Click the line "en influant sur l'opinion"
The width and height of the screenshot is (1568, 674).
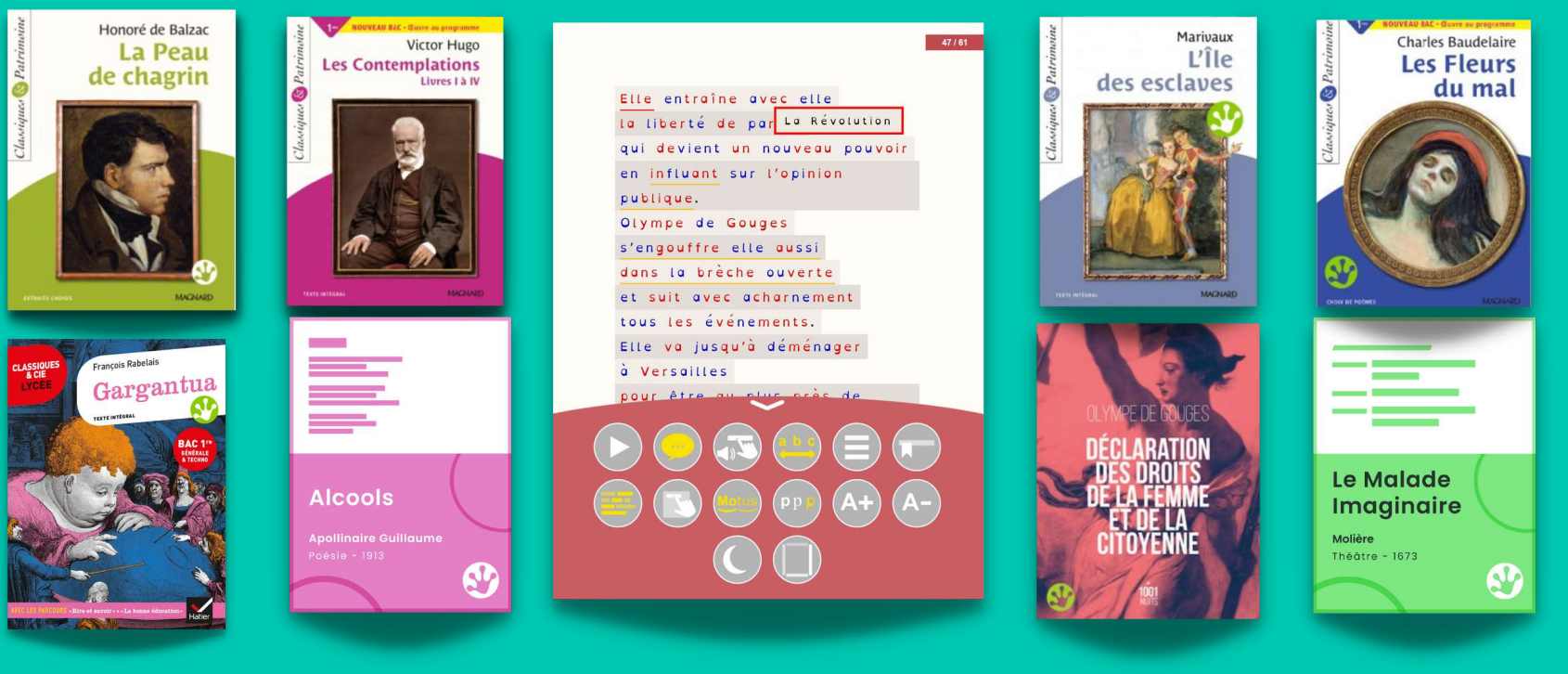coord(732,174)
